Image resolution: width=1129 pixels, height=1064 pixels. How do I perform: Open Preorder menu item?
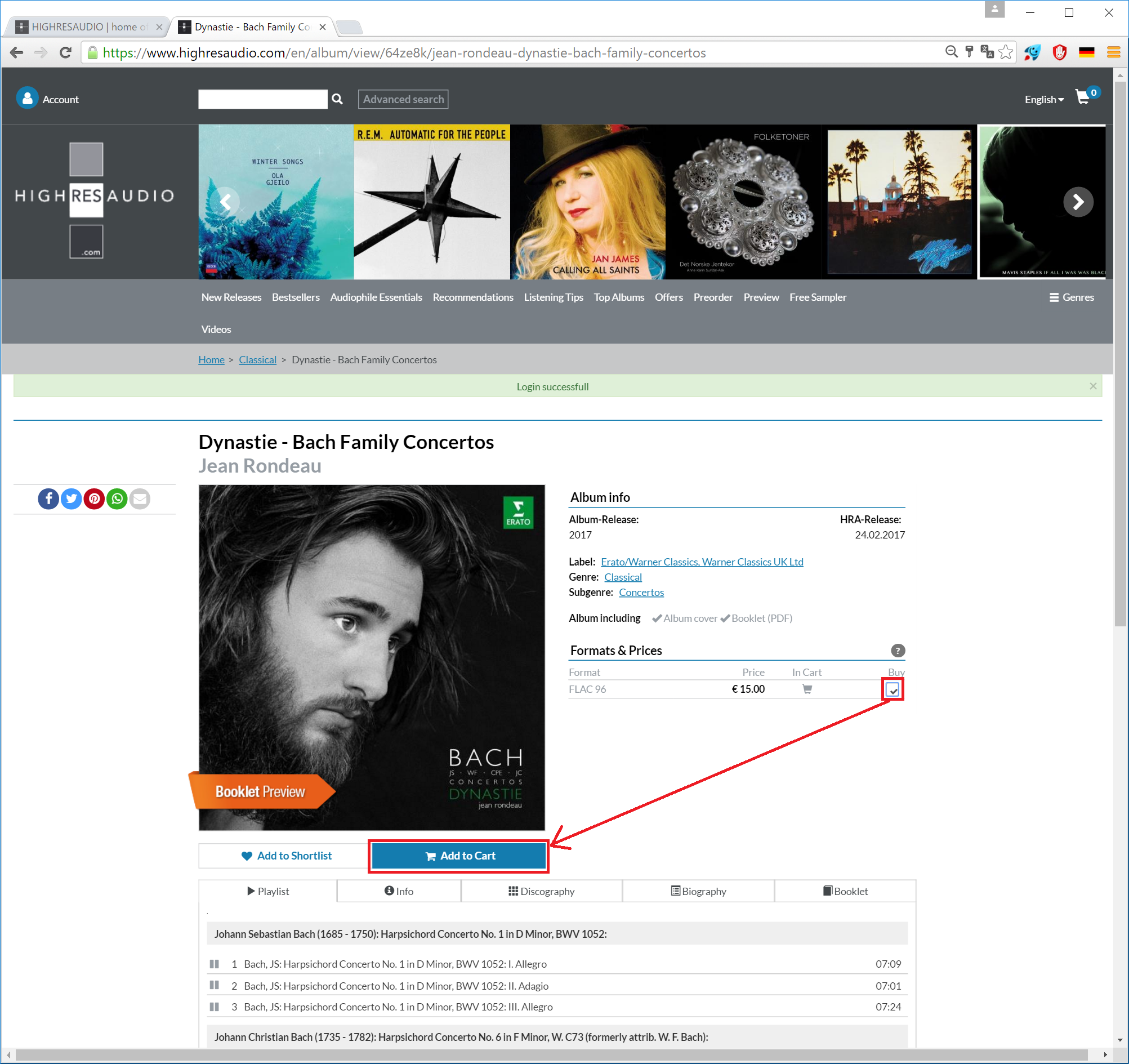click(713, 297)
